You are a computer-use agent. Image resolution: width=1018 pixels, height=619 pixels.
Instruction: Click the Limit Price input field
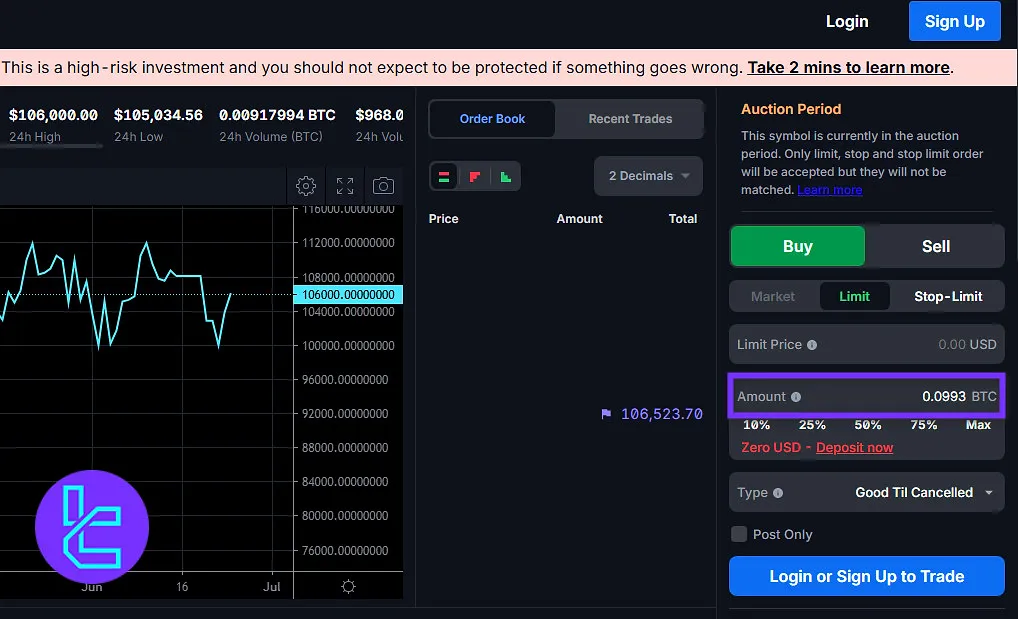tap(900, 345)
